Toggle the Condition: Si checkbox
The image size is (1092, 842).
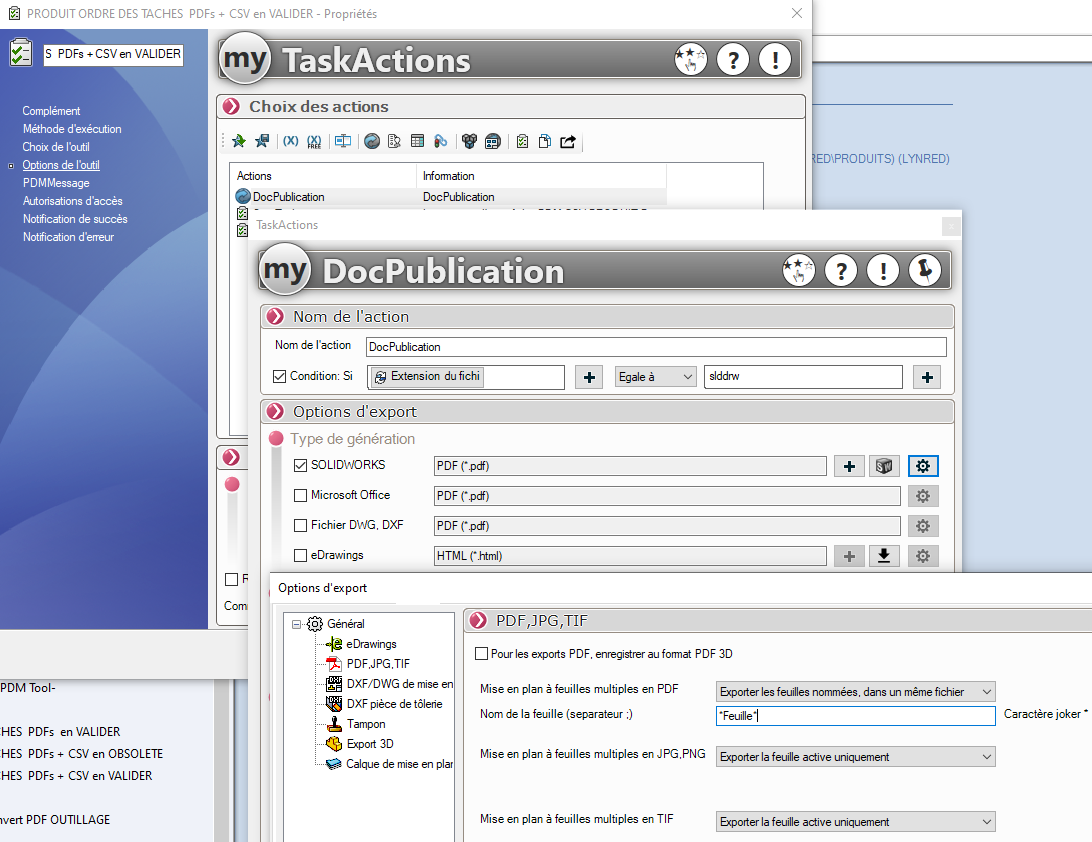pyautogui.click(x=280, y=377)
